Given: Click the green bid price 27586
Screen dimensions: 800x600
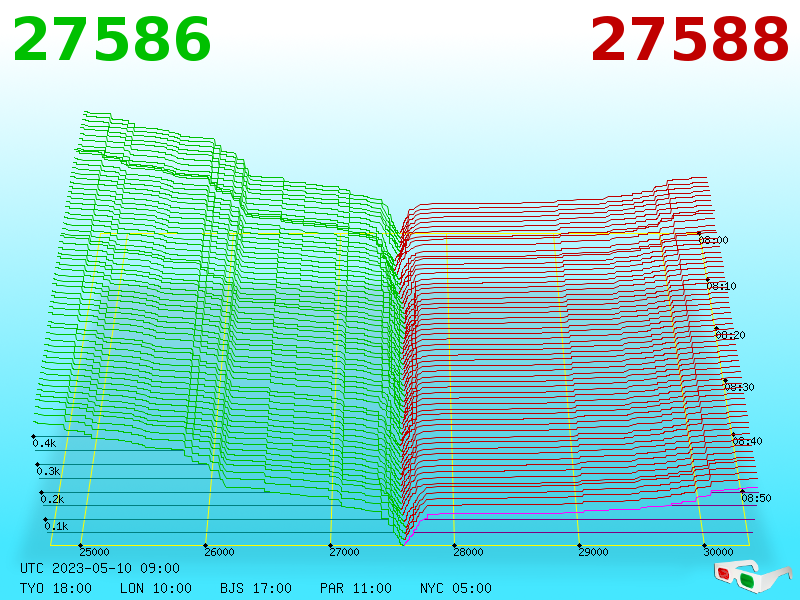Looking at the screenshot, I should 111,40.
